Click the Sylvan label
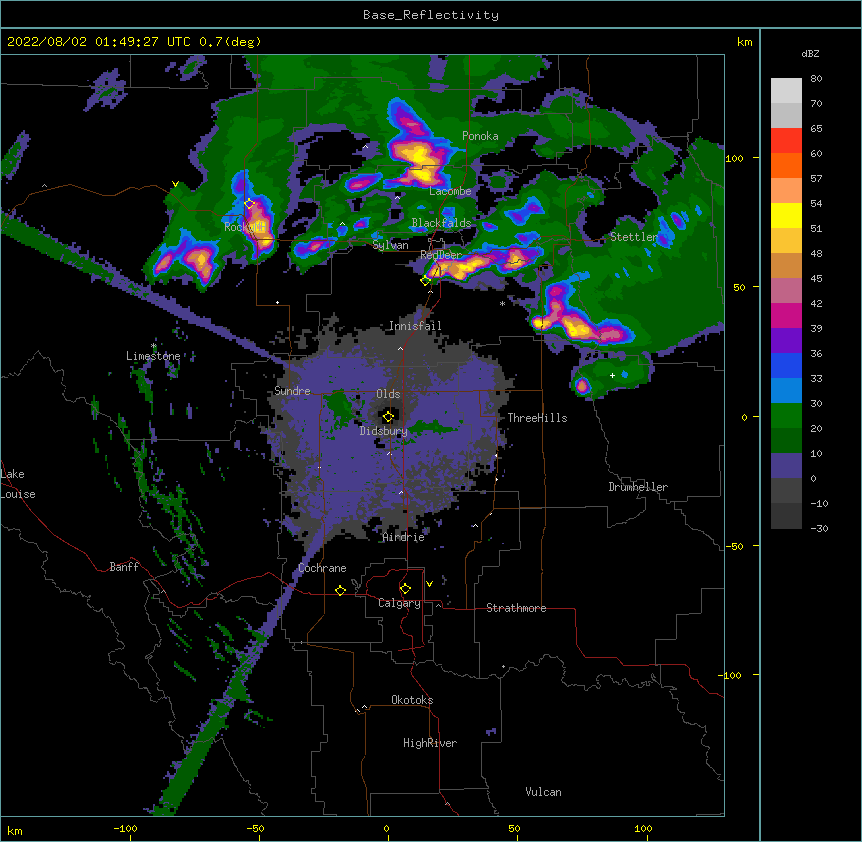The width and height of the screenshot is (862, 842). coord(390,245)
